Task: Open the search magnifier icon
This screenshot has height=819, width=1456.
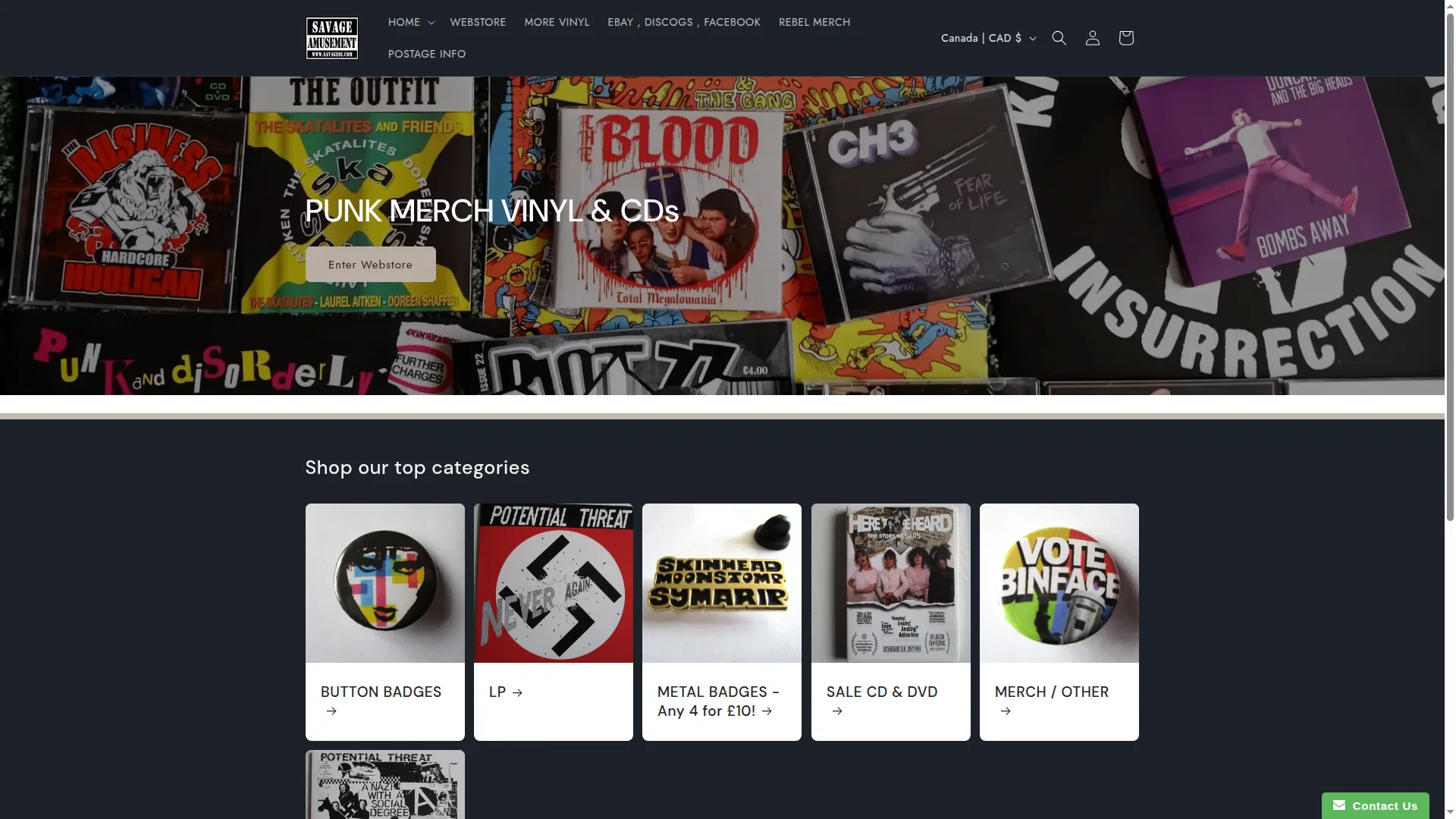Action: (x=1059, y=38)
